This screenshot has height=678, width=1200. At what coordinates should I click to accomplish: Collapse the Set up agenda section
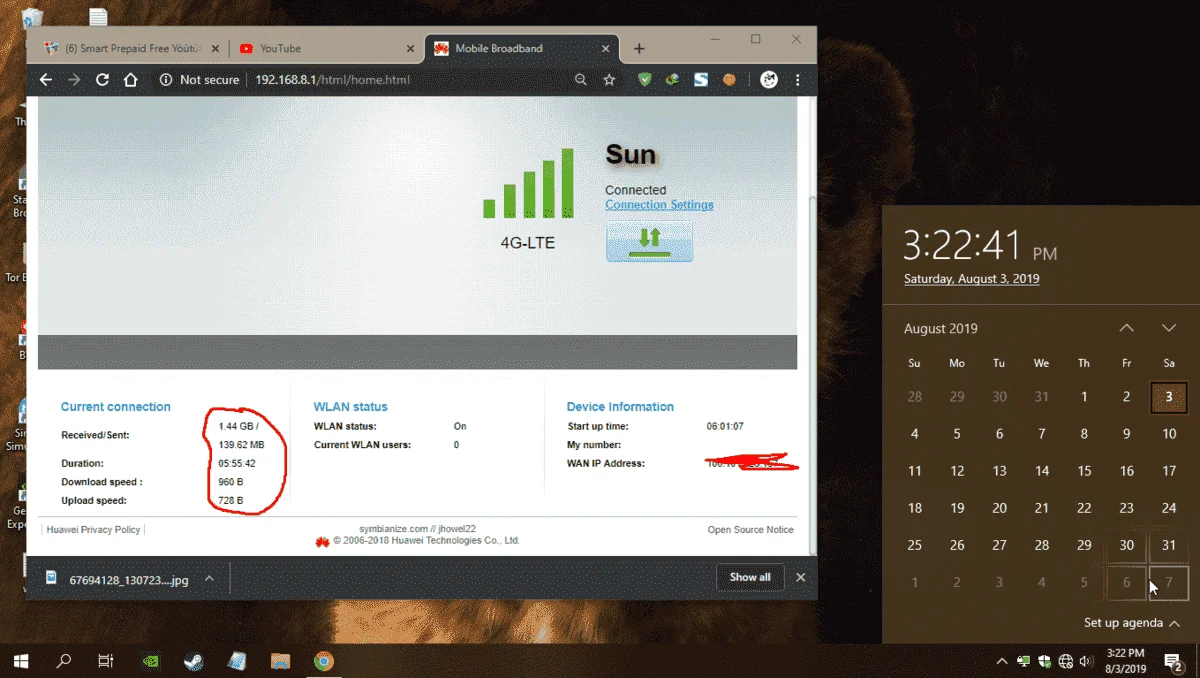(1131, 623)
